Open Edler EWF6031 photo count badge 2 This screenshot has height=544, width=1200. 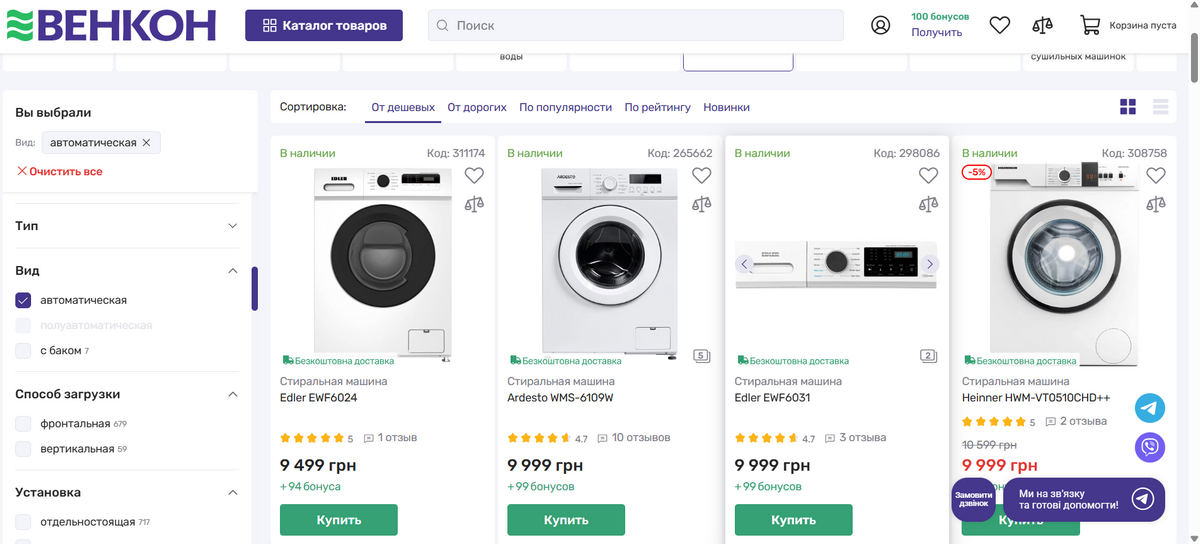(929, 356)
